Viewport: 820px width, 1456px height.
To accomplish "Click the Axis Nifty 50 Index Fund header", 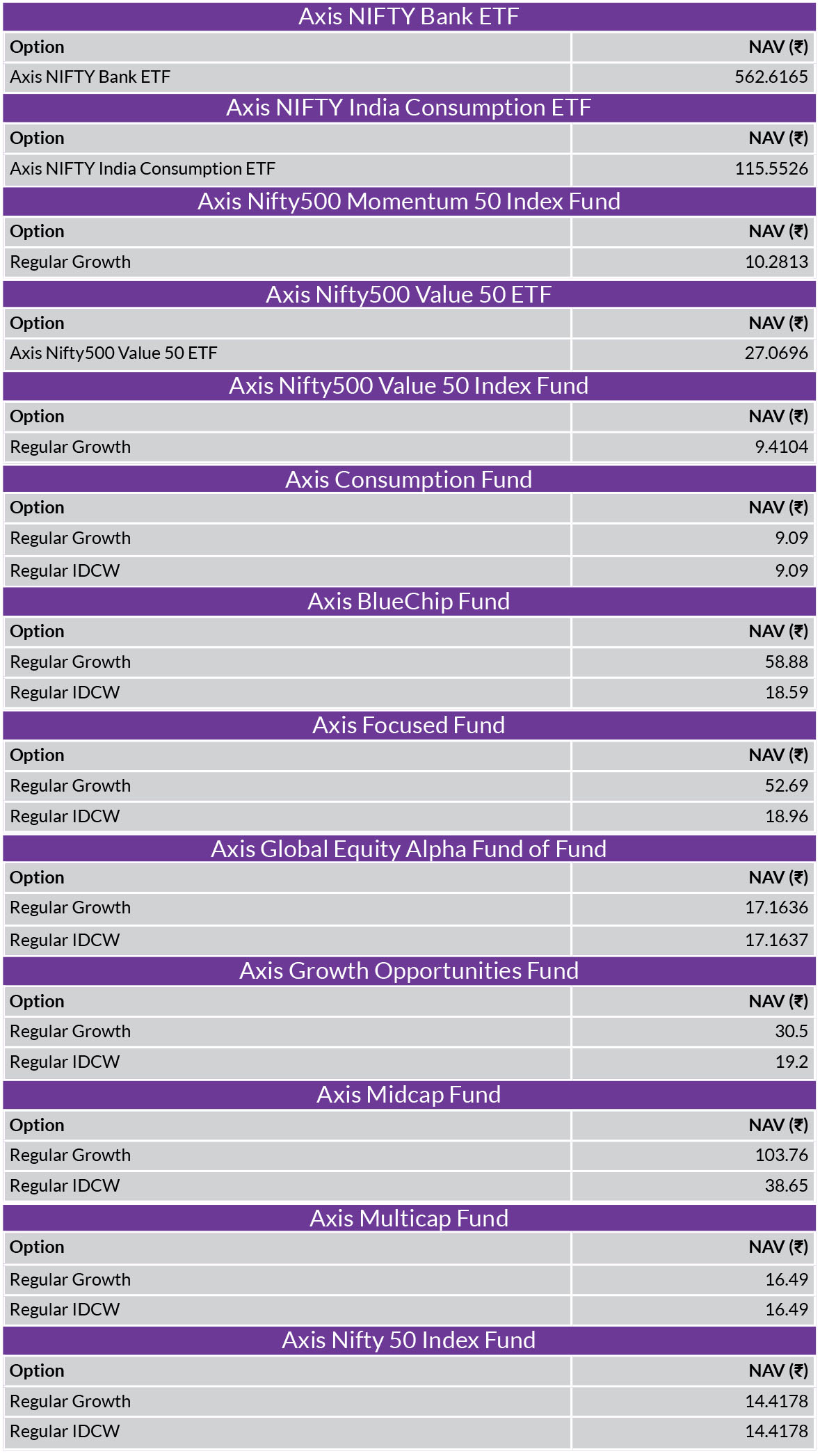I will pyautogui.click(x=409, y=1340).
